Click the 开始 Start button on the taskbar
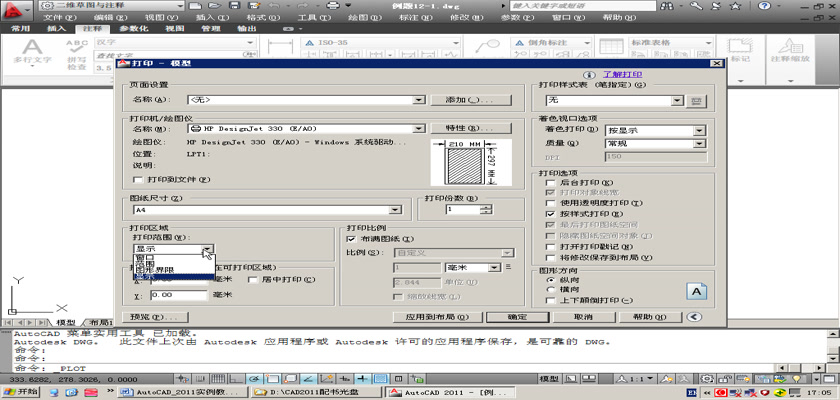The width and height of the screenshot is (840, 400). 20,392
